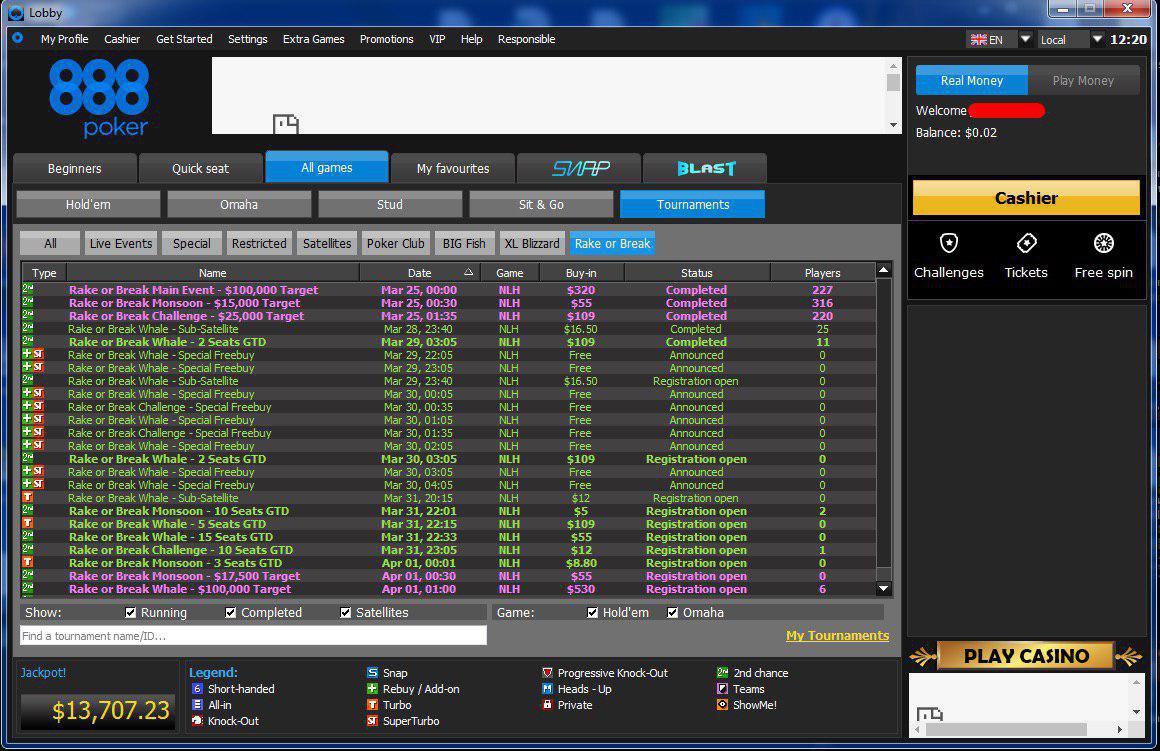Click the Lobby window title icon
The image size is (1160, 751).
pos(16,13)
